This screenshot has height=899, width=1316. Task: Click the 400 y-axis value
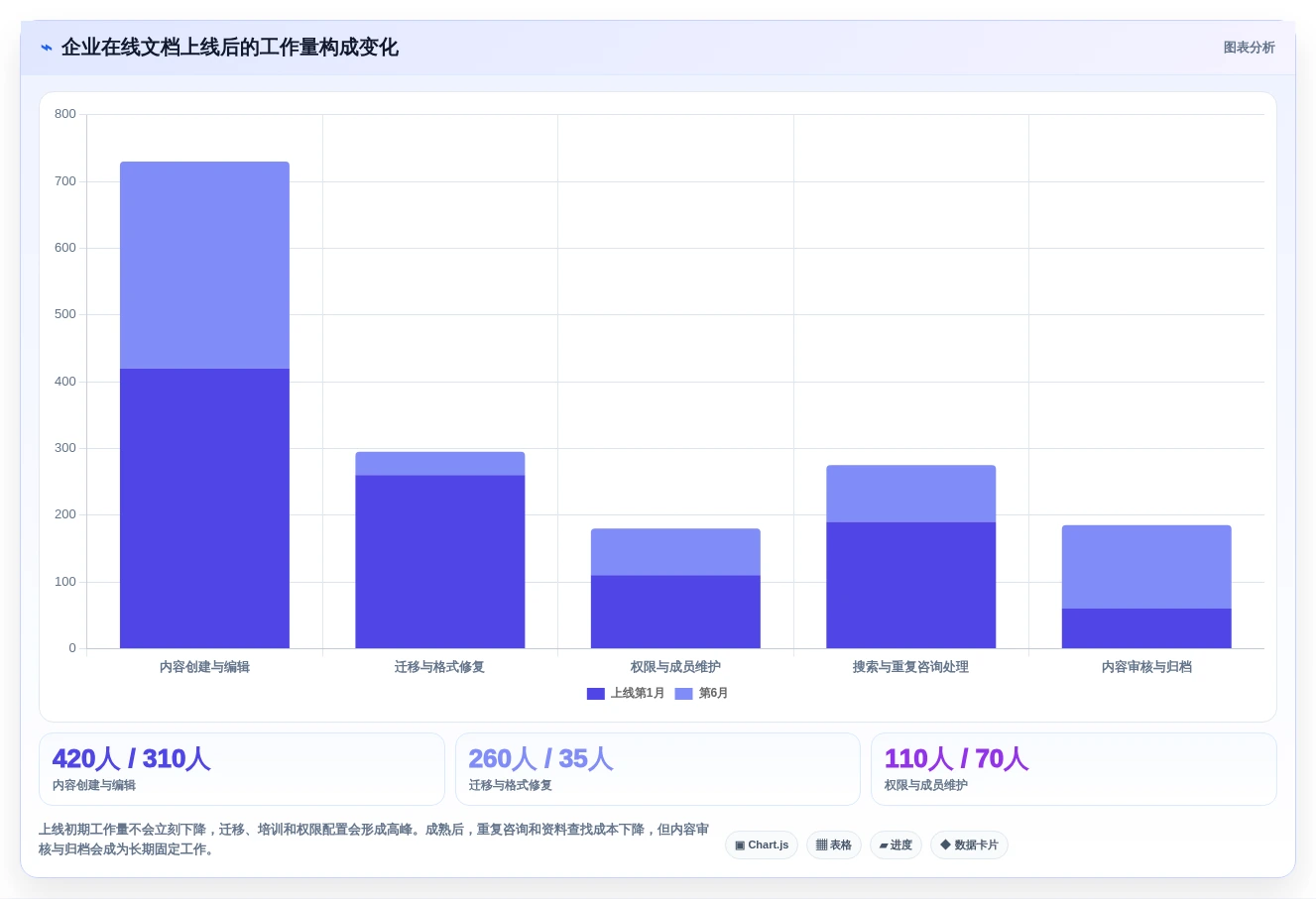(x=65, y=382)
